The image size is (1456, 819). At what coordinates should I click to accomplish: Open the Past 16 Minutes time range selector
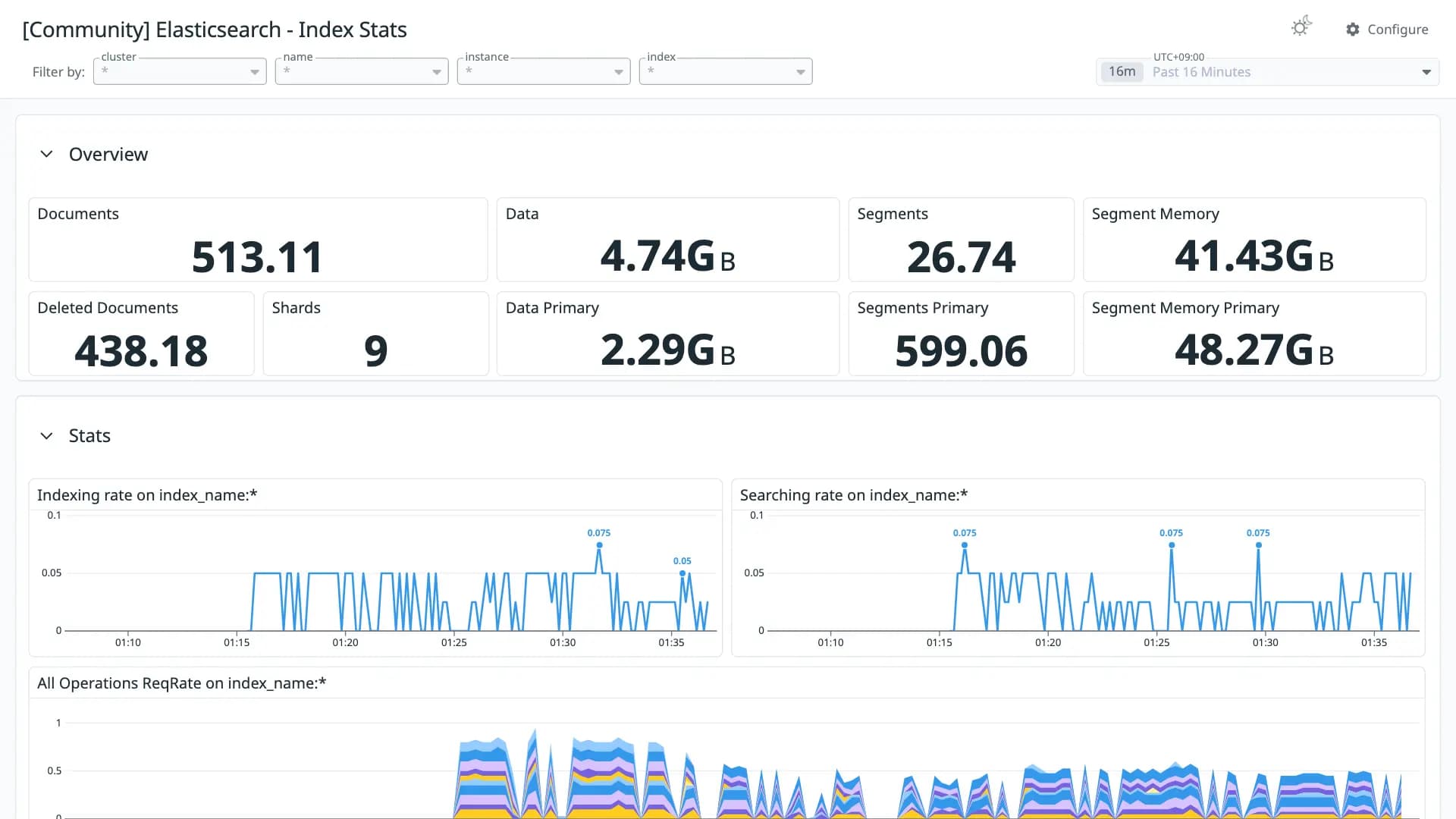tap(1267, 72)
